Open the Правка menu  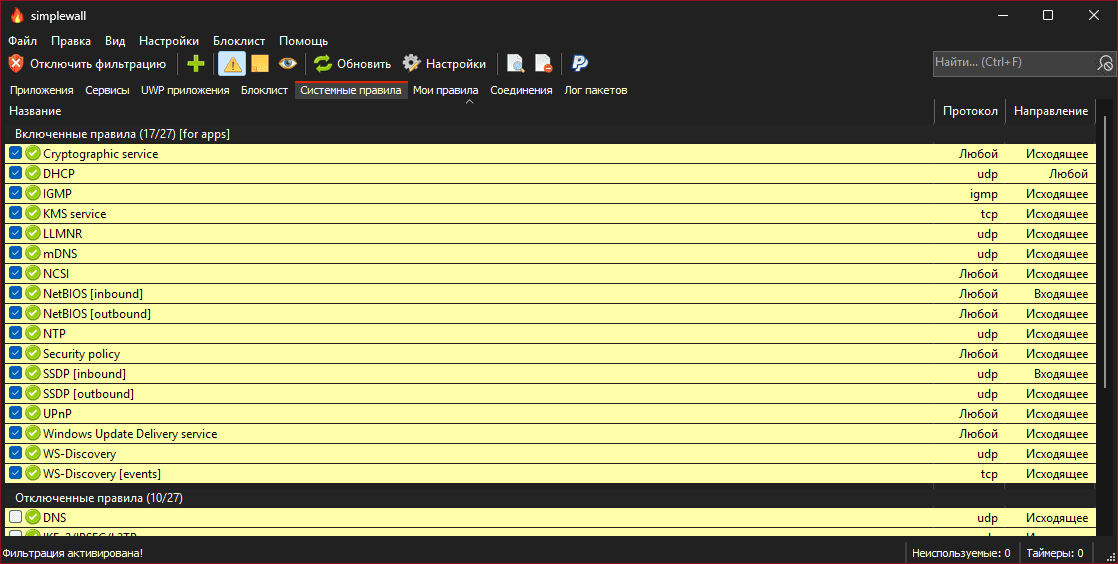pyautogui.click(x=71, y=41)
